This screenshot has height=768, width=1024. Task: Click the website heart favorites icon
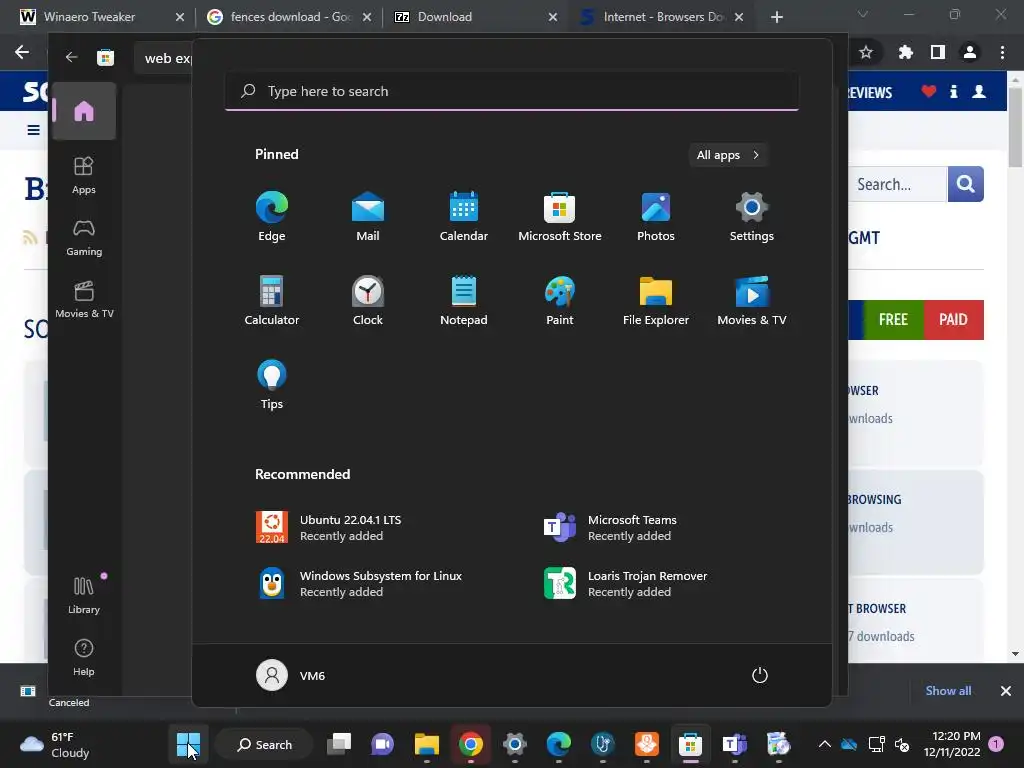(929, 91)
